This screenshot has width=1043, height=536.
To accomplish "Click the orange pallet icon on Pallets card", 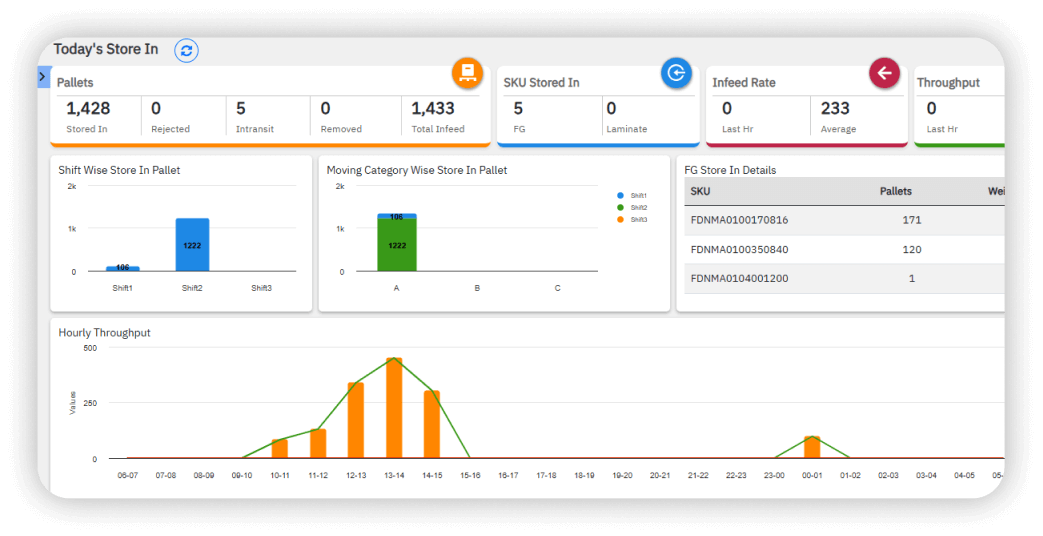I will pyautogui.click(x=466, y=72).
